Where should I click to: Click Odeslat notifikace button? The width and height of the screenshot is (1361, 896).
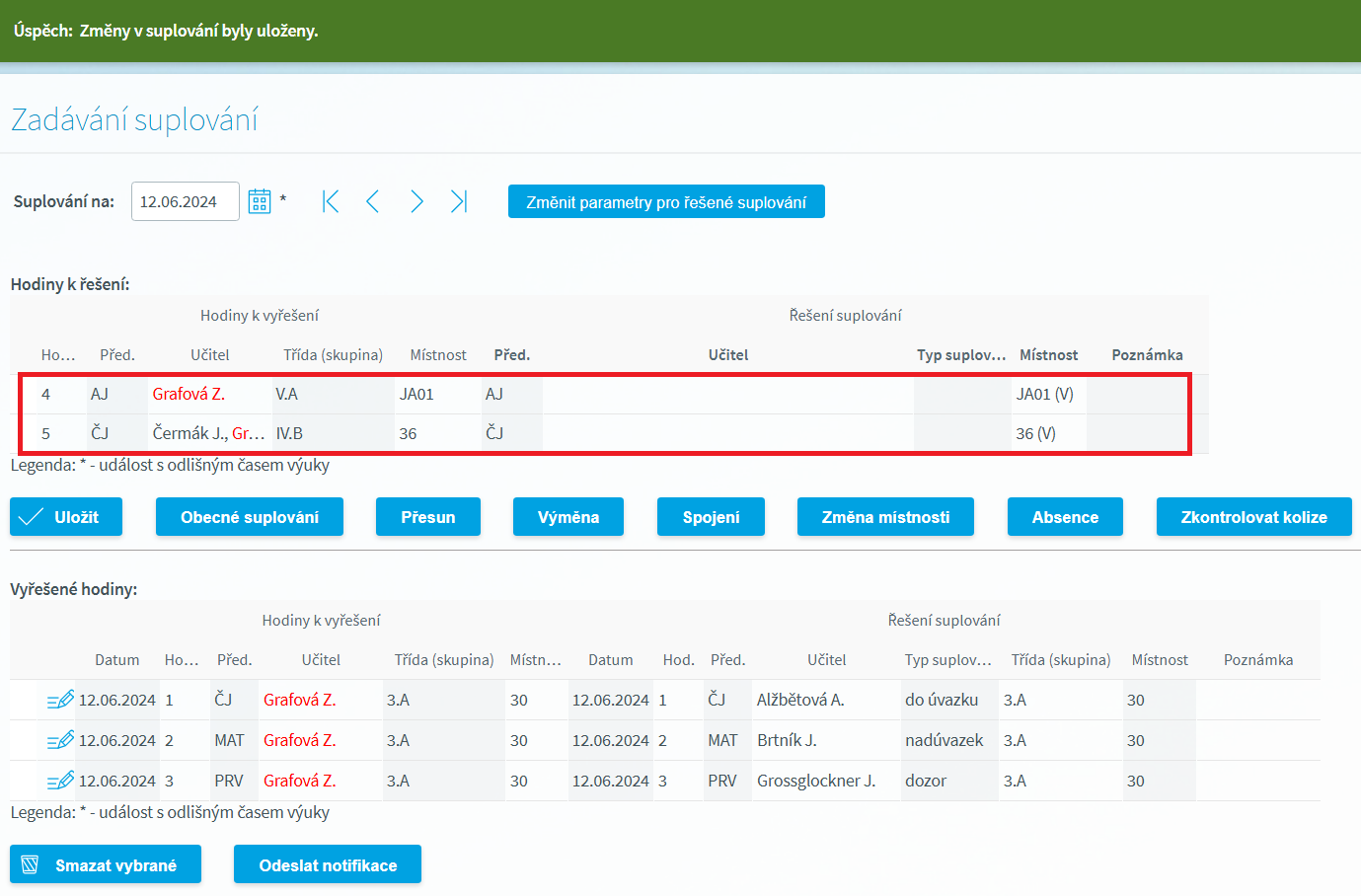click(x=328, y=864)
